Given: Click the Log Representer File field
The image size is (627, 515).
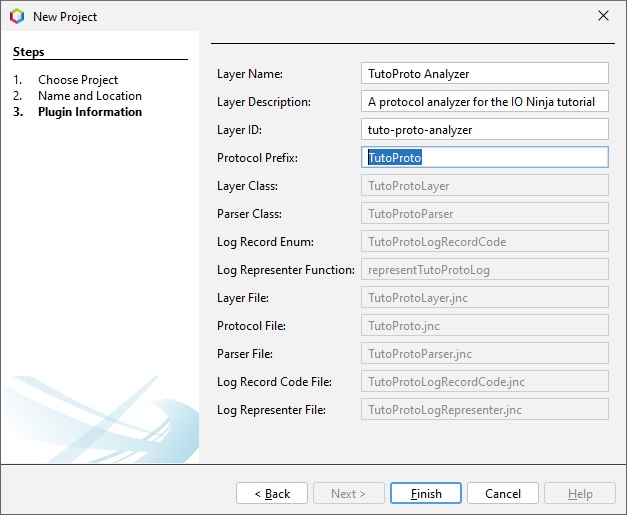Looking at the screenshot, I should (485, 409).
